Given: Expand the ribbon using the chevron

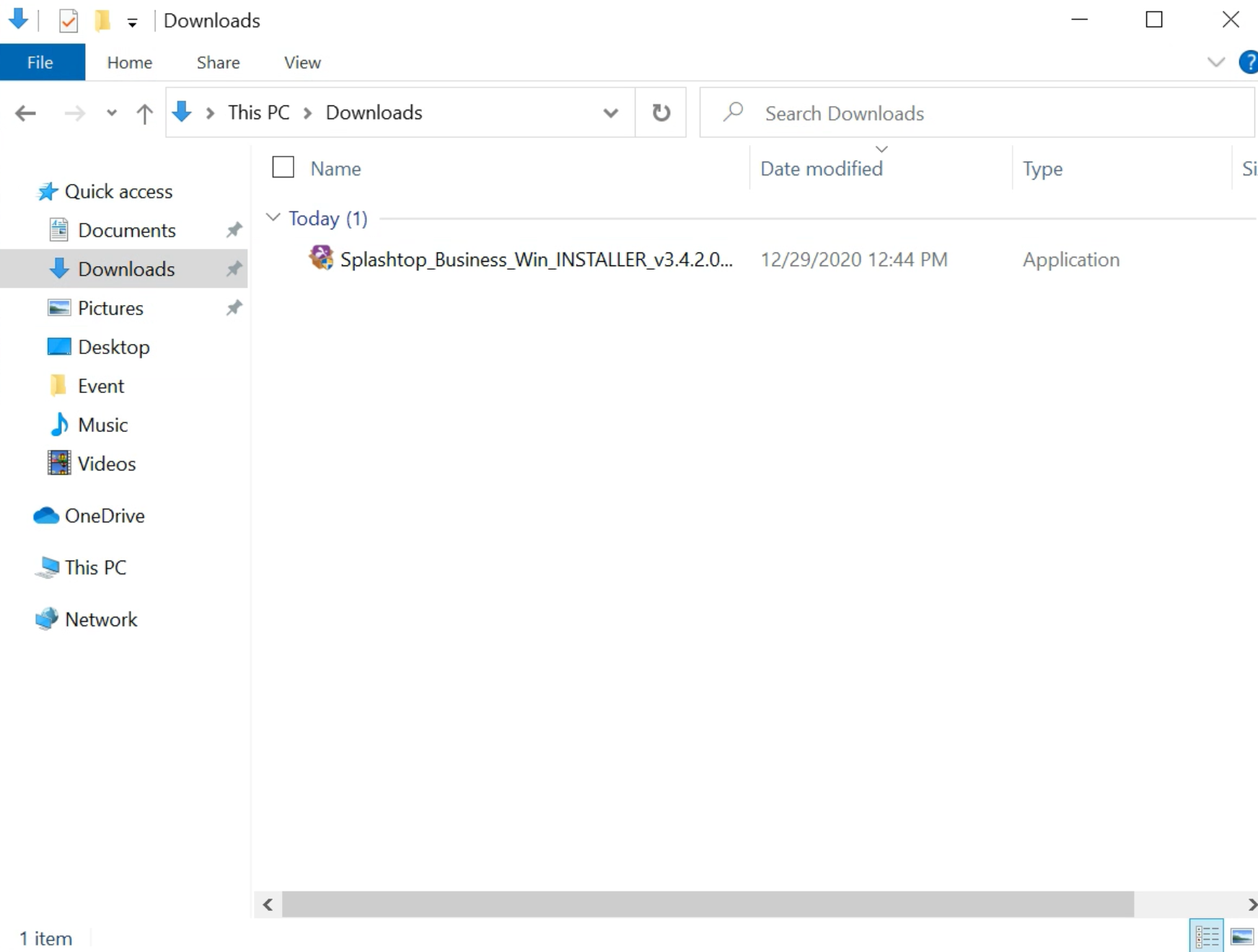Looking at the screenshot, I should (x=1215, y=63).
